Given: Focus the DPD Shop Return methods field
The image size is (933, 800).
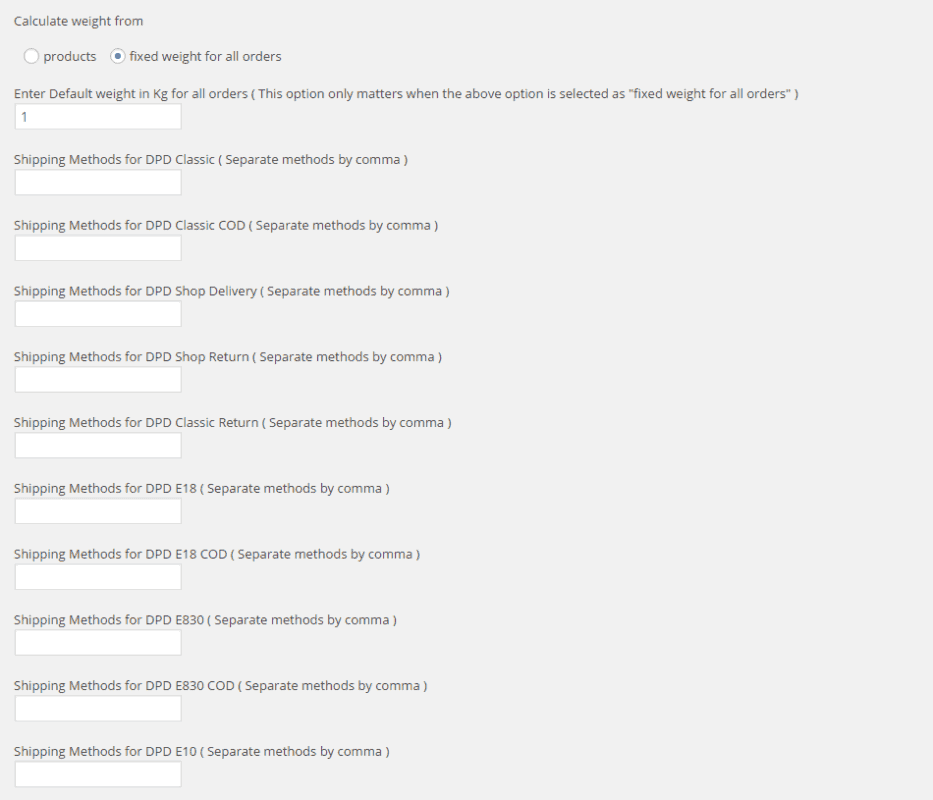Looking at the screenshot, I should (x=98, y=380).
